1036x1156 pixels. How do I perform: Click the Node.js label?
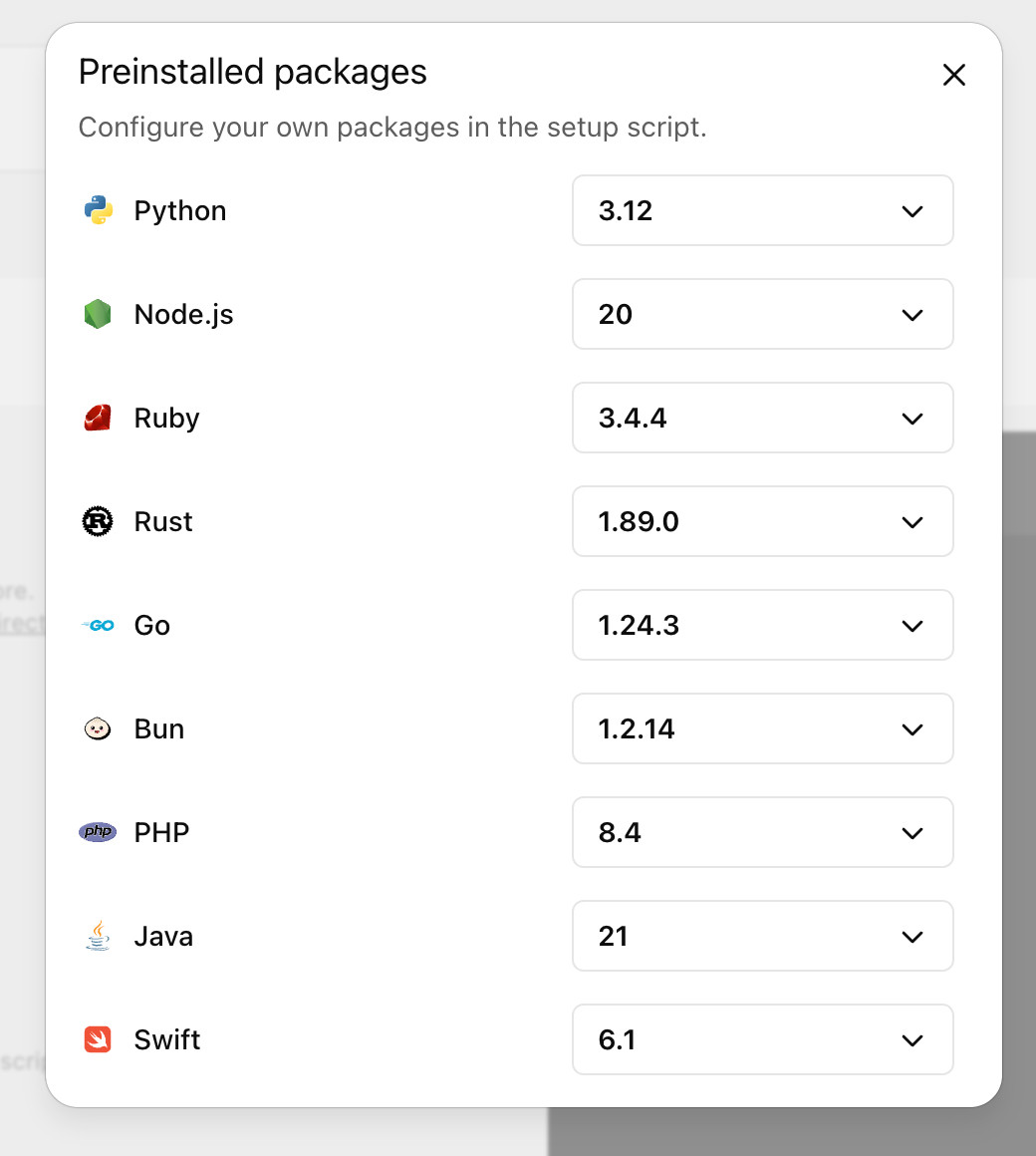[x=184, y=315]
